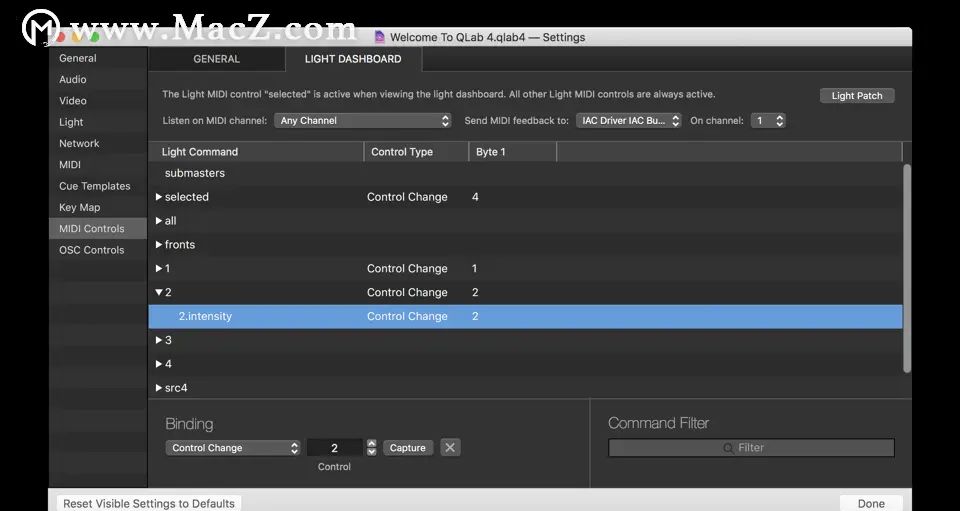The height and width of the screenshot is (511, 960).
Task: Select the 2.intensity row
Action: [525, 316]
